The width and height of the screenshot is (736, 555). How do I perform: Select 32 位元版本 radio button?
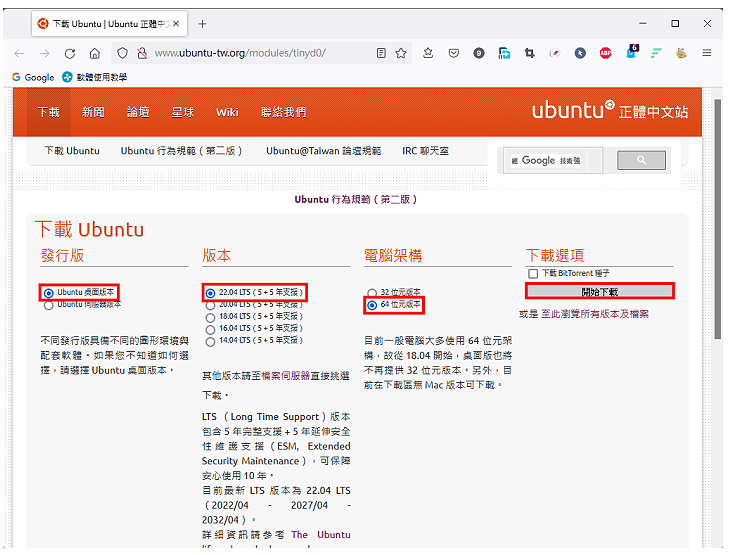click(x=372, y=293)
